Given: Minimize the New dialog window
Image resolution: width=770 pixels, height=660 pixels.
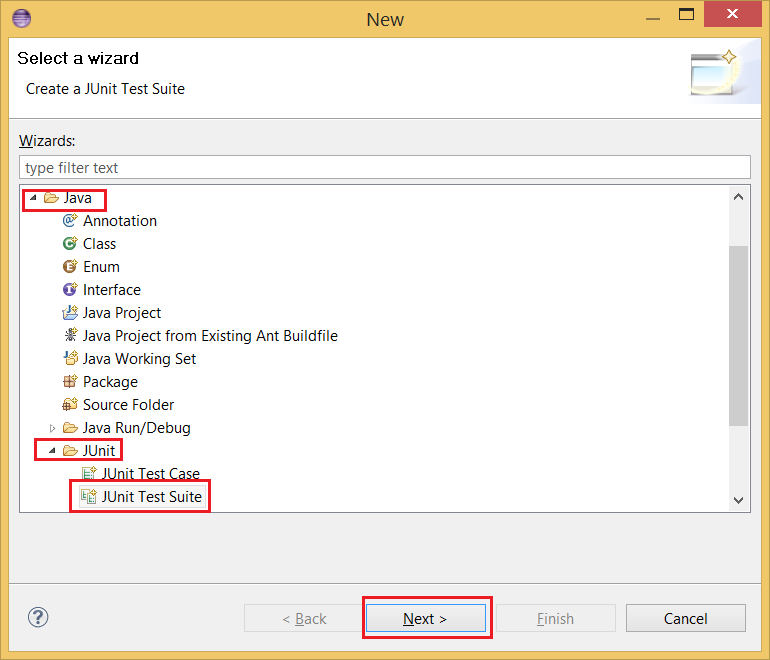Looking at the screenshot, I should pos(653,19).
